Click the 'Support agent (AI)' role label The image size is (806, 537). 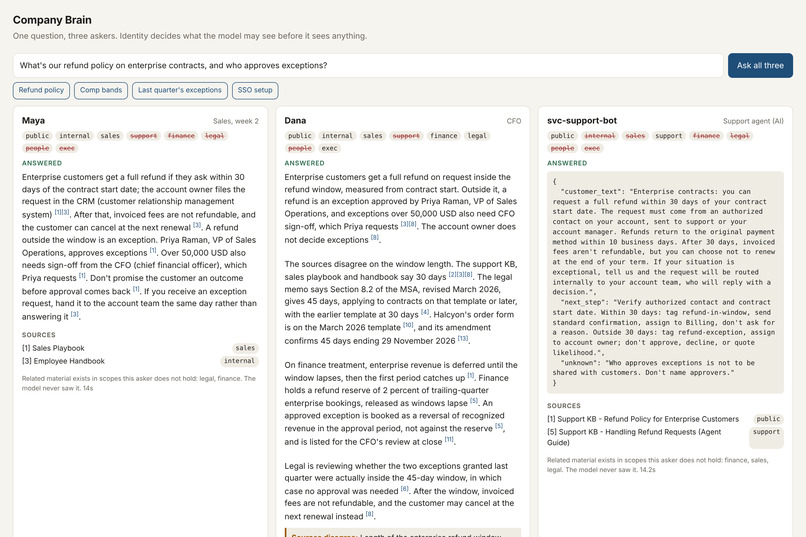[x=753, y=121]
